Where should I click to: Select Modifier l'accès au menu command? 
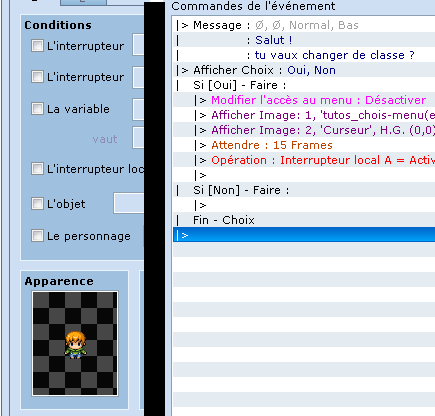click(x=304, y=100)
